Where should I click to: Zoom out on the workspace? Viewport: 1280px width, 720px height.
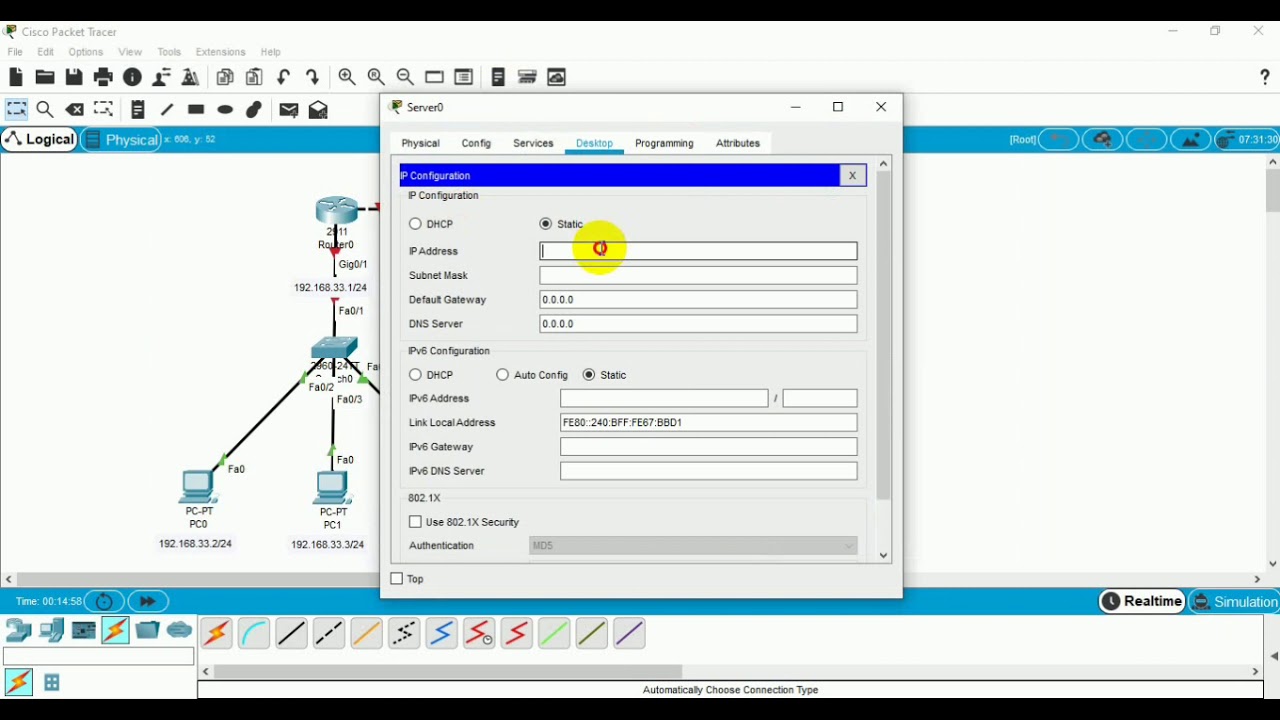(405, 77)
